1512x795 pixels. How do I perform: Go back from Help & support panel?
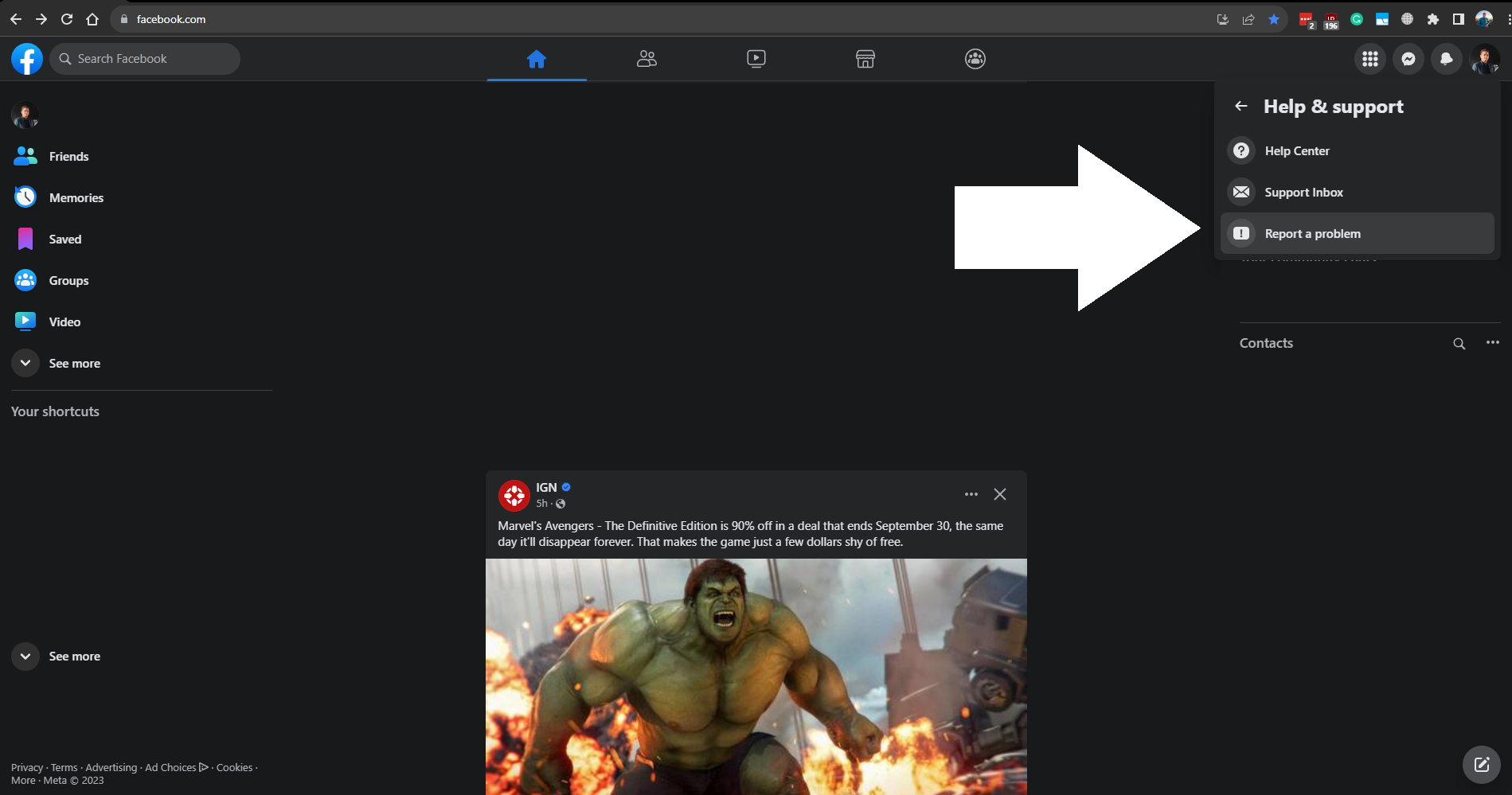tap(1241, 106)
